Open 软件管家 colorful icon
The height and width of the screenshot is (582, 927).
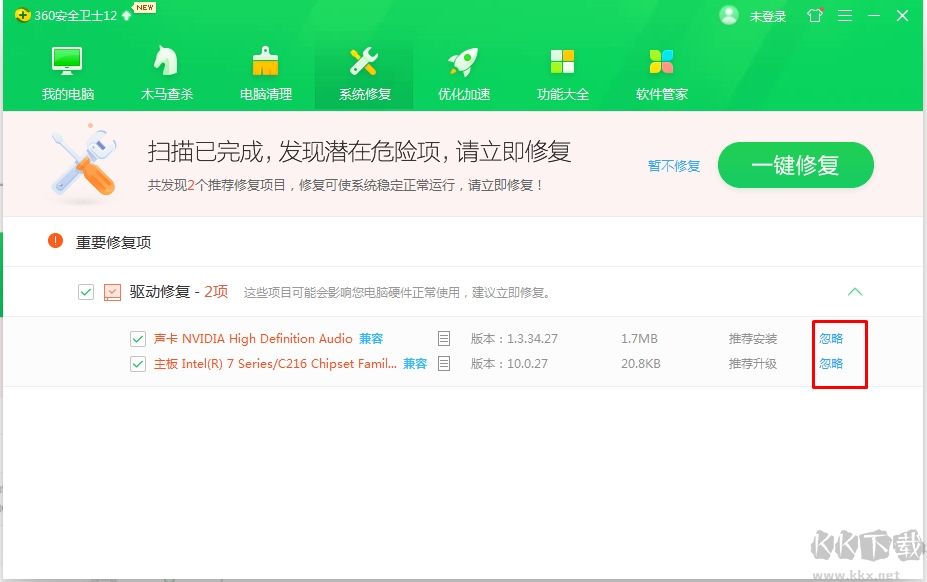click(x=661, y=62)
